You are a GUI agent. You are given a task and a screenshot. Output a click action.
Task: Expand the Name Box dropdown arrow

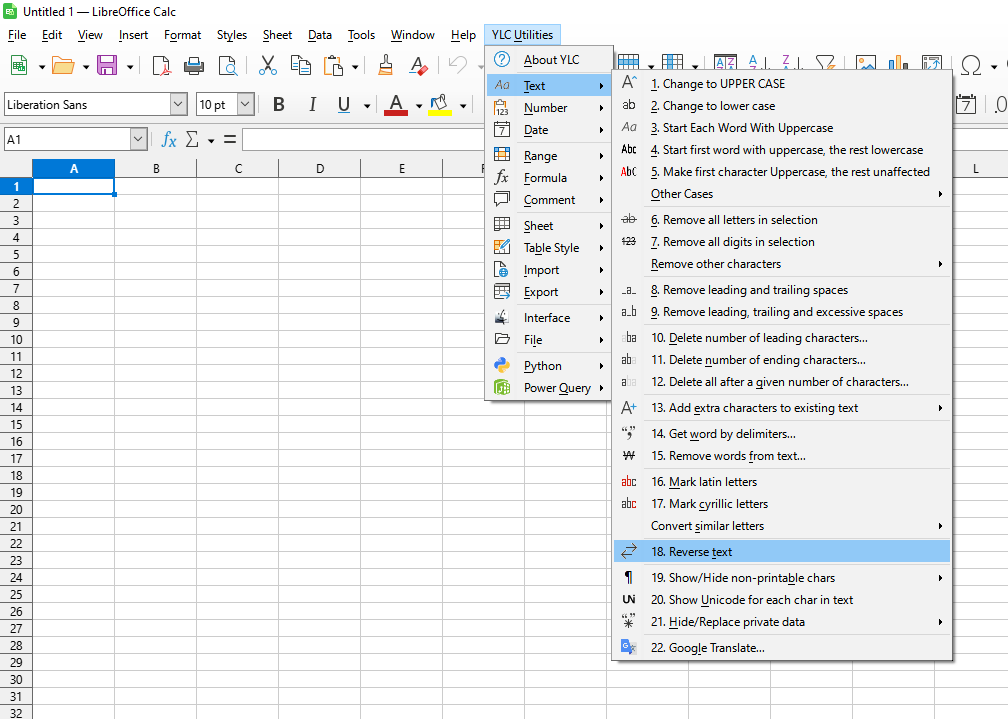[x=138, y=140]
